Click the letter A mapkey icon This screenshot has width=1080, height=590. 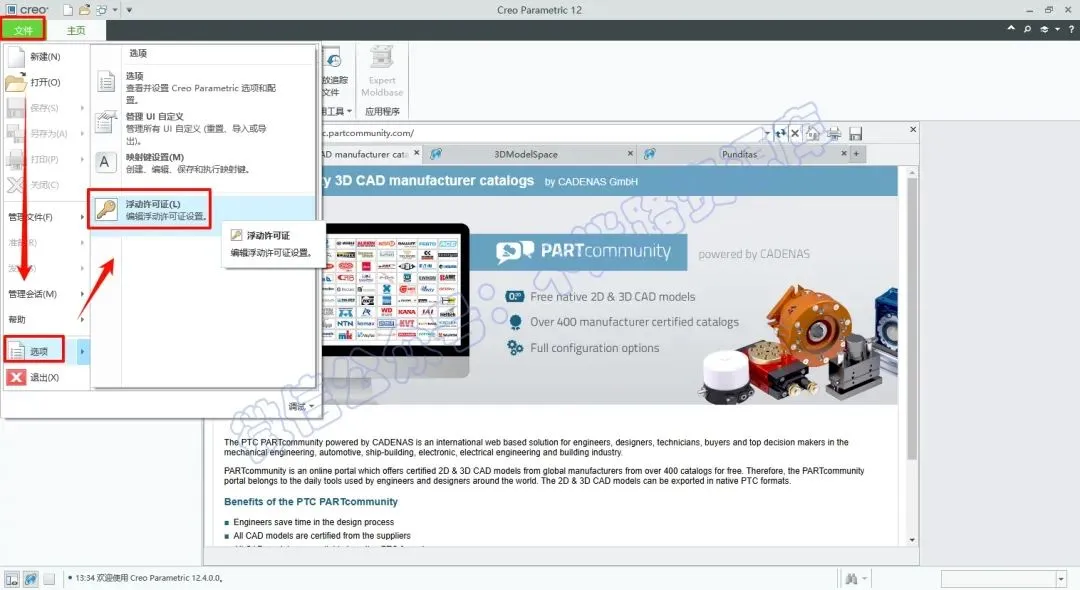105,162
